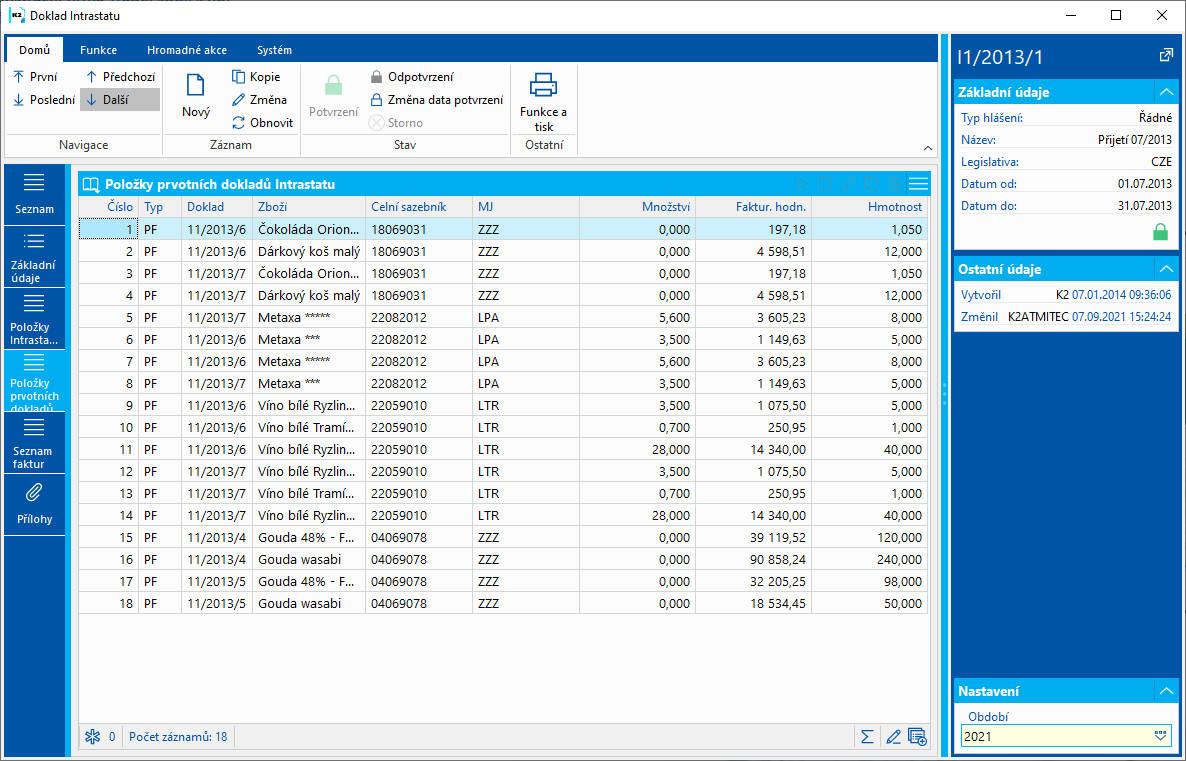Open the Přílohy attachments sidebar tab

(34, 504)
